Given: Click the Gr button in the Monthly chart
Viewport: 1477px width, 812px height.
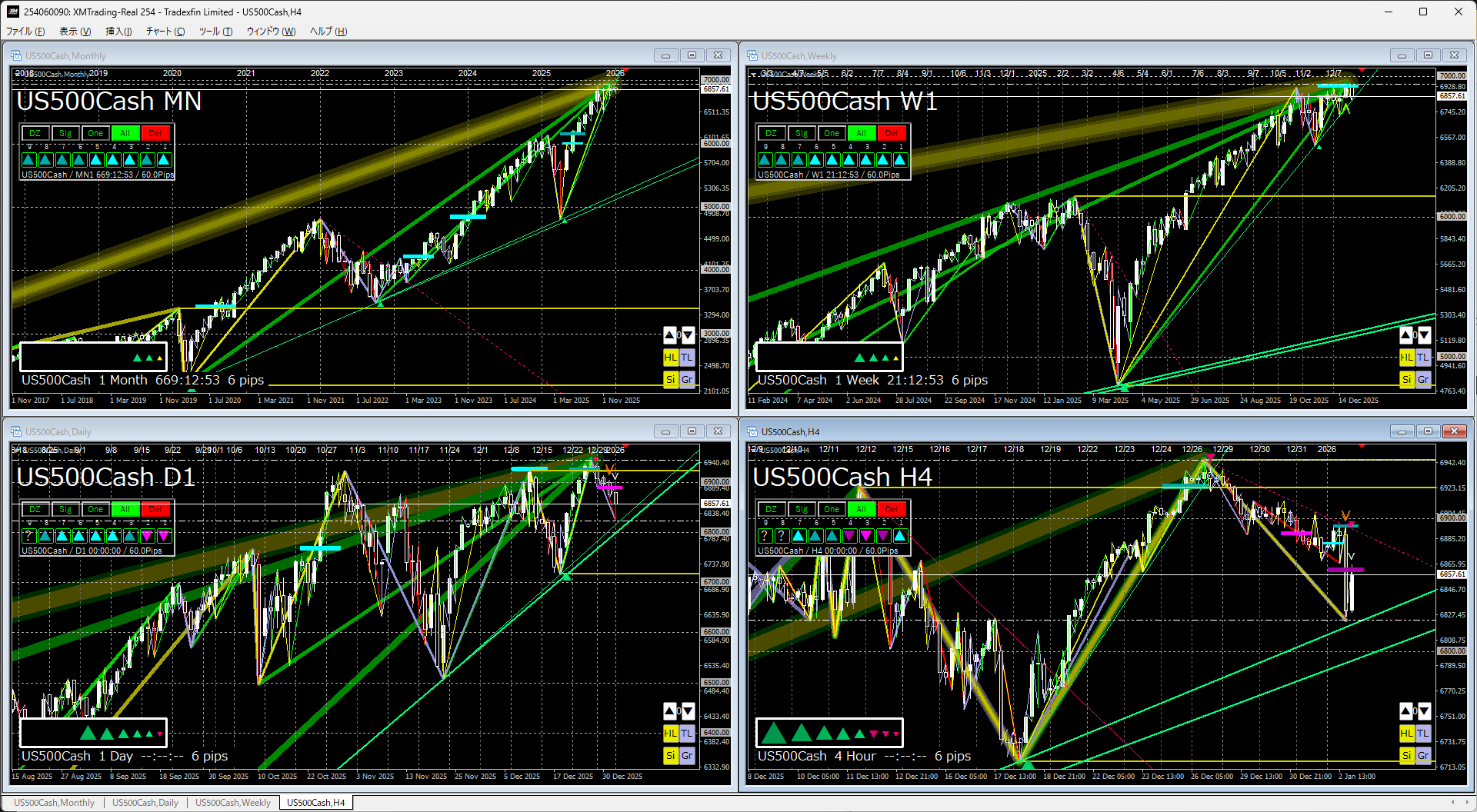Looking at the screenshot, I should pyautogui.click(x=687, y=380).
